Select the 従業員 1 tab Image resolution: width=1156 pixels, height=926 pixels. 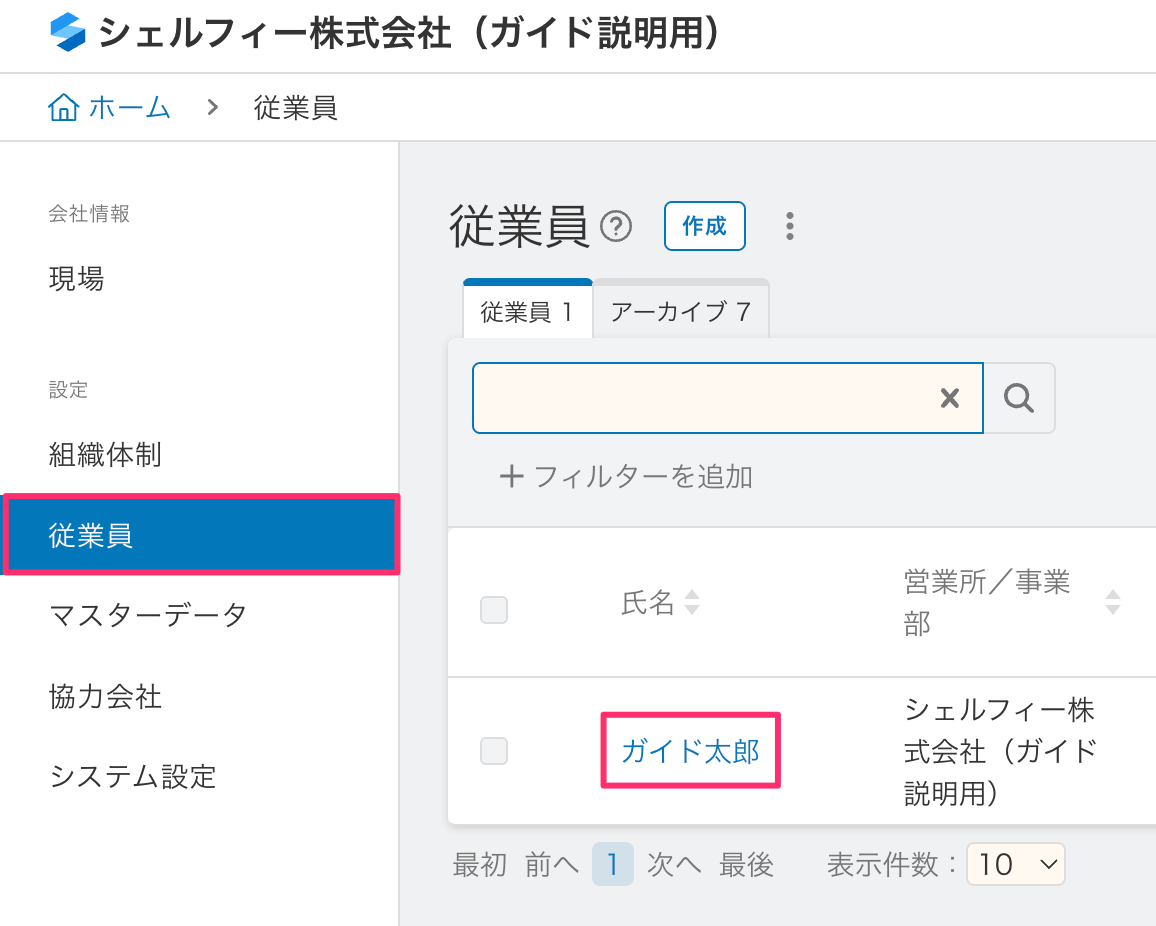527,312
